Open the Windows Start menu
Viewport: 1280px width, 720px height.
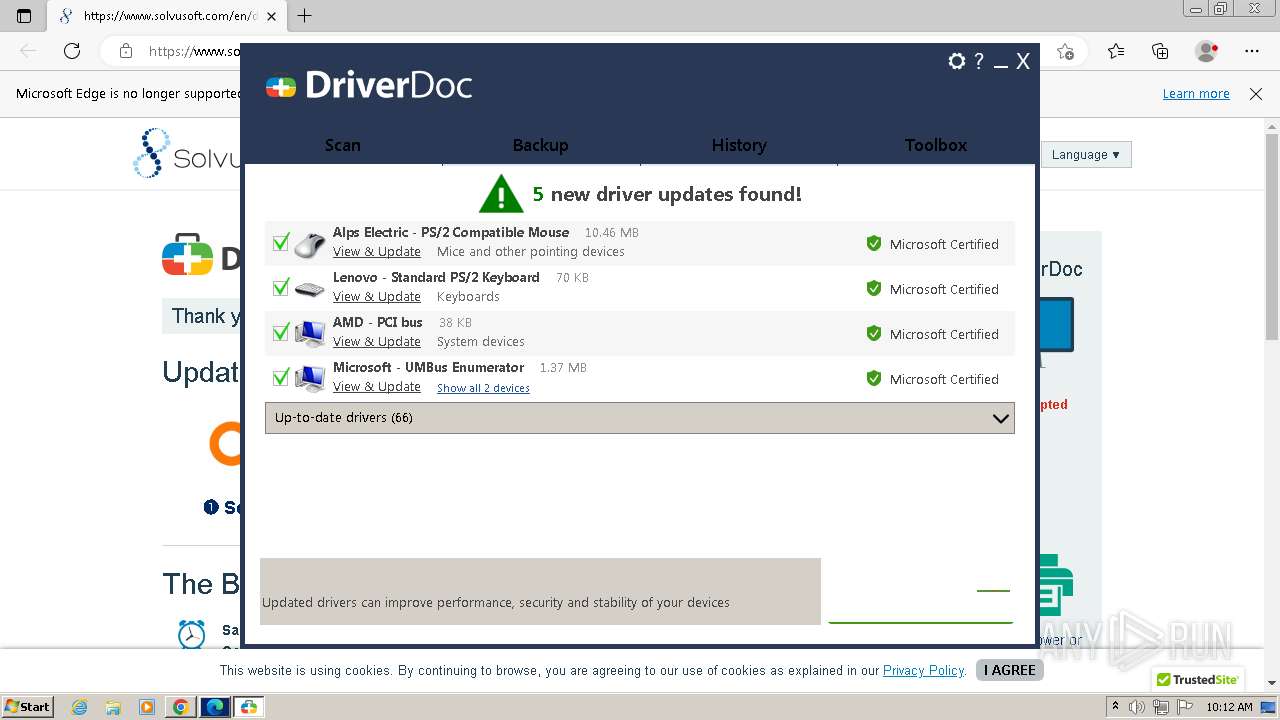point(27,707)
